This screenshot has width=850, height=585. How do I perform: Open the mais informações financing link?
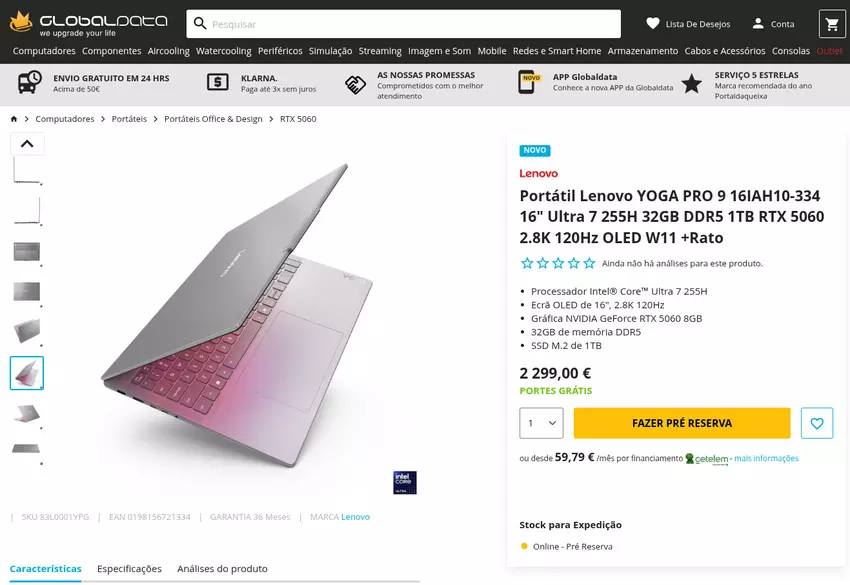coord(766,458)
